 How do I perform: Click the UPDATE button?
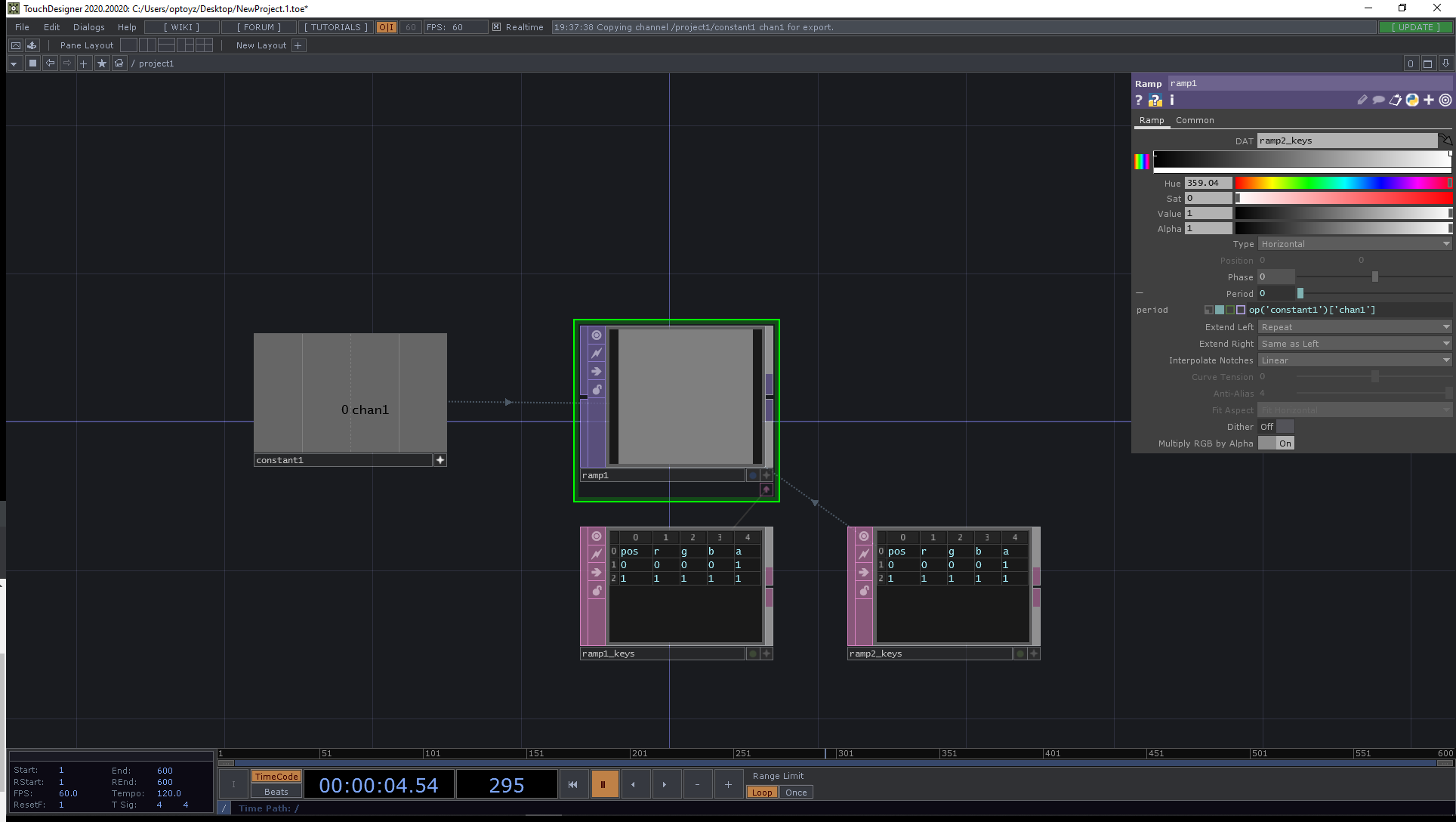[1415, 26]
